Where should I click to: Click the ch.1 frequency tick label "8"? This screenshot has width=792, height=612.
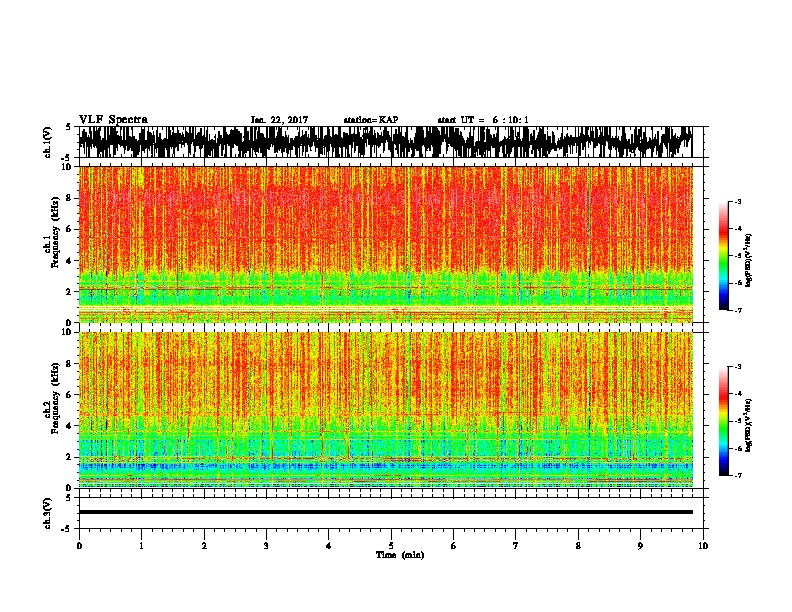coord(69,198)
